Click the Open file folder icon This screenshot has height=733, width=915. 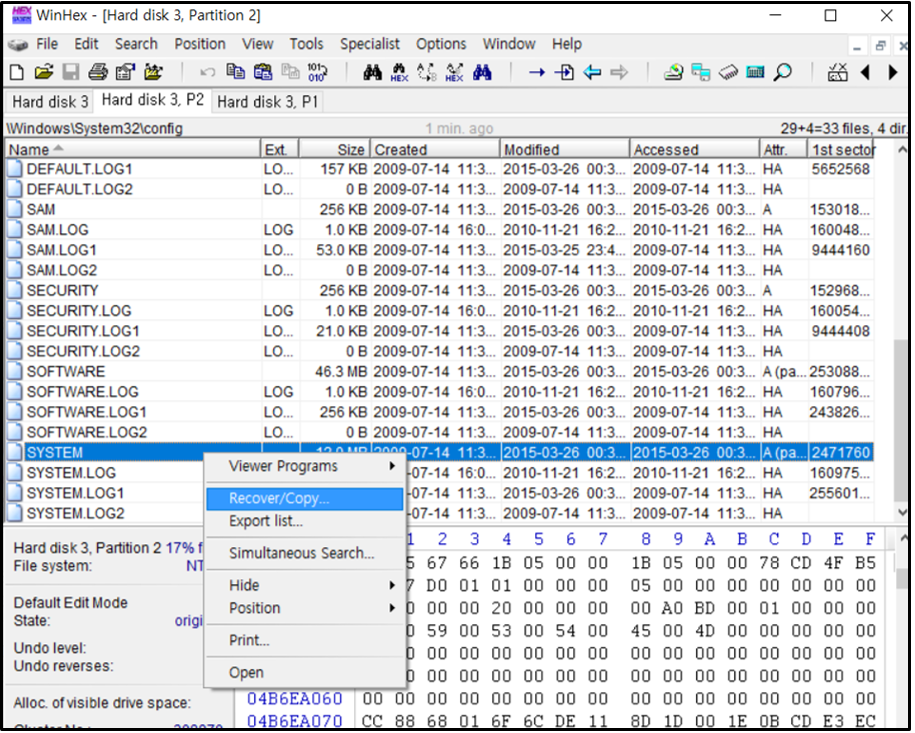[44, 72]
